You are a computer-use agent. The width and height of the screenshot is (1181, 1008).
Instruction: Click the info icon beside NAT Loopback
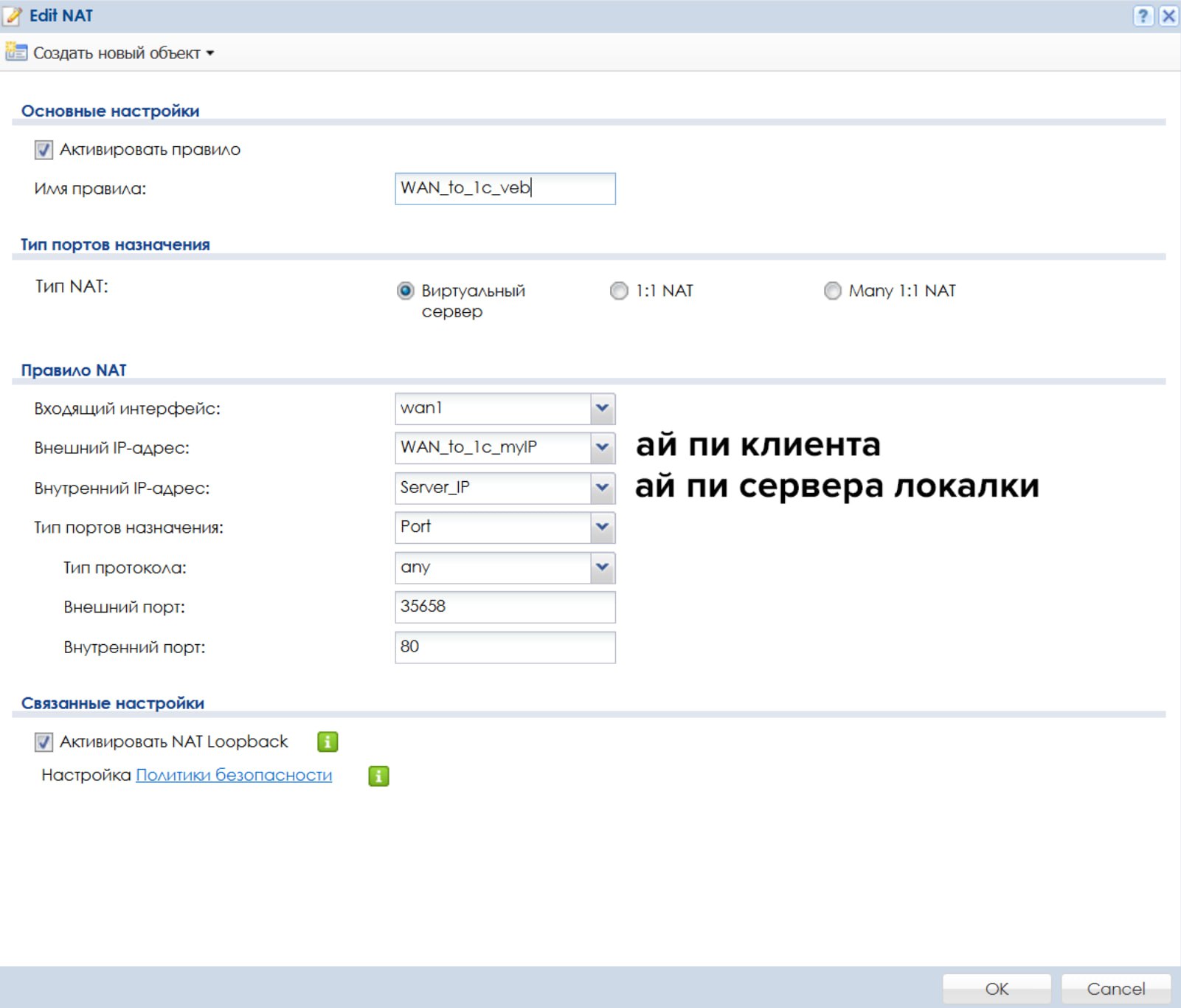(x=328, y=742)
